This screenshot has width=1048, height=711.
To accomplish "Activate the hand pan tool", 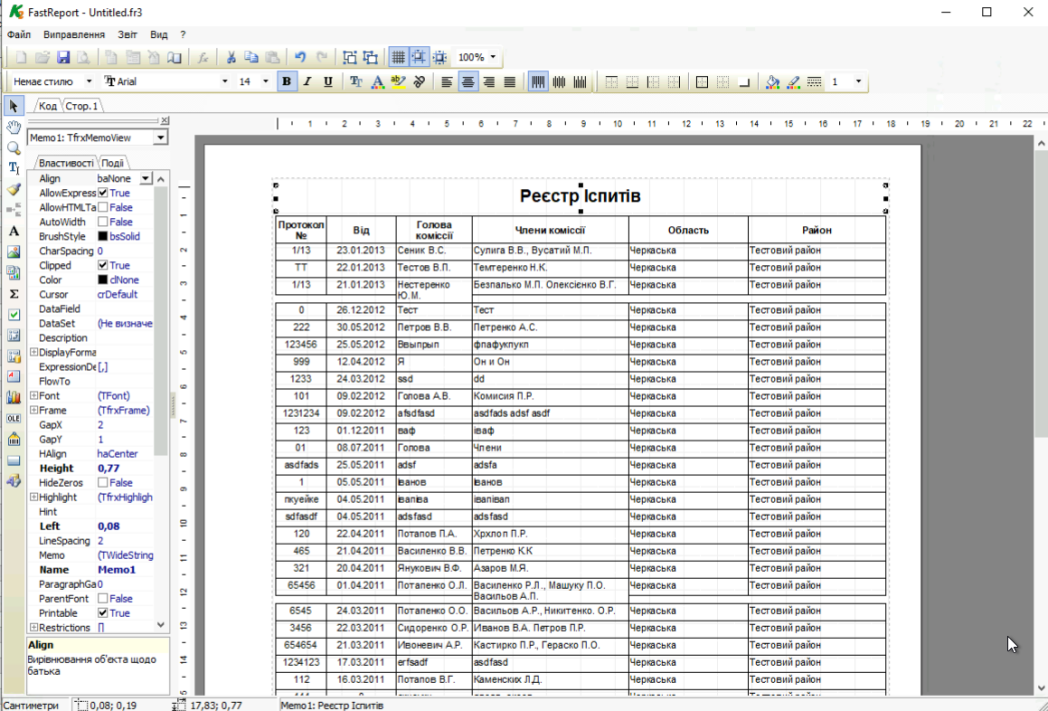I will click(x=14, y=127).
